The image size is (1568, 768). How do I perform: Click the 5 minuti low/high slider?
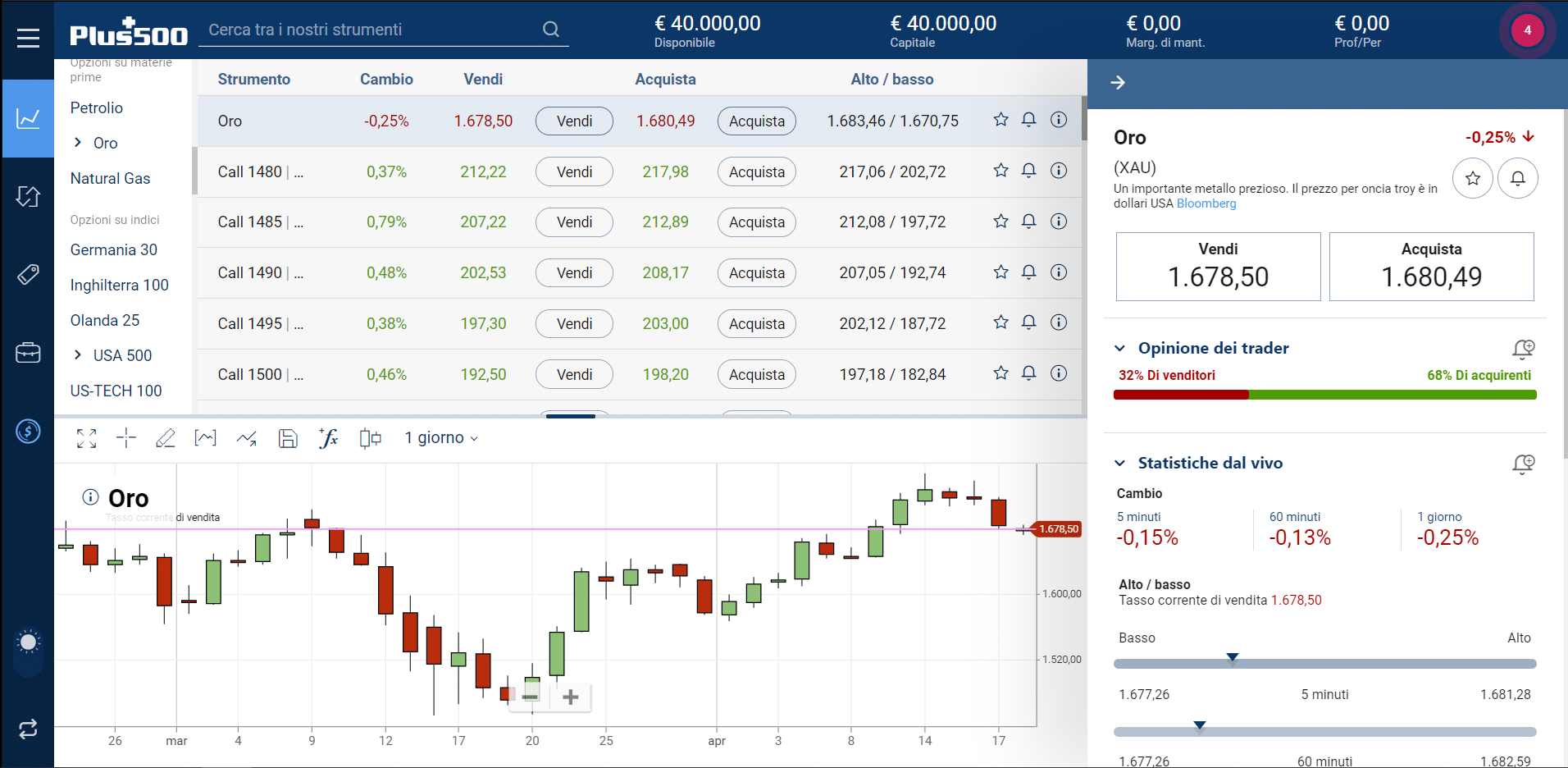coord(1324,664)
